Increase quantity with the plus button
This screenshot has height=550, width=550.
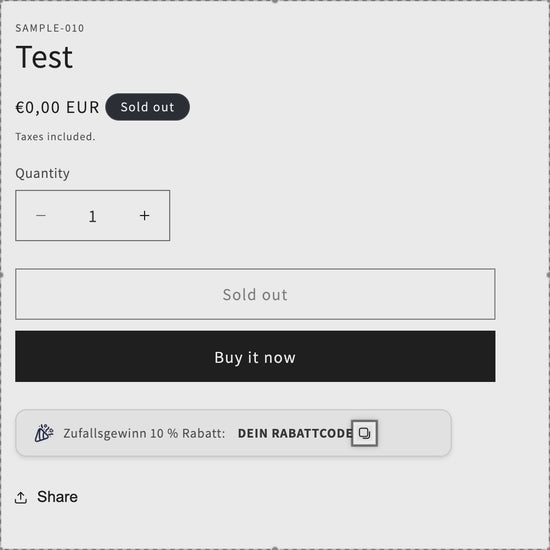click(x=145, y=215)
